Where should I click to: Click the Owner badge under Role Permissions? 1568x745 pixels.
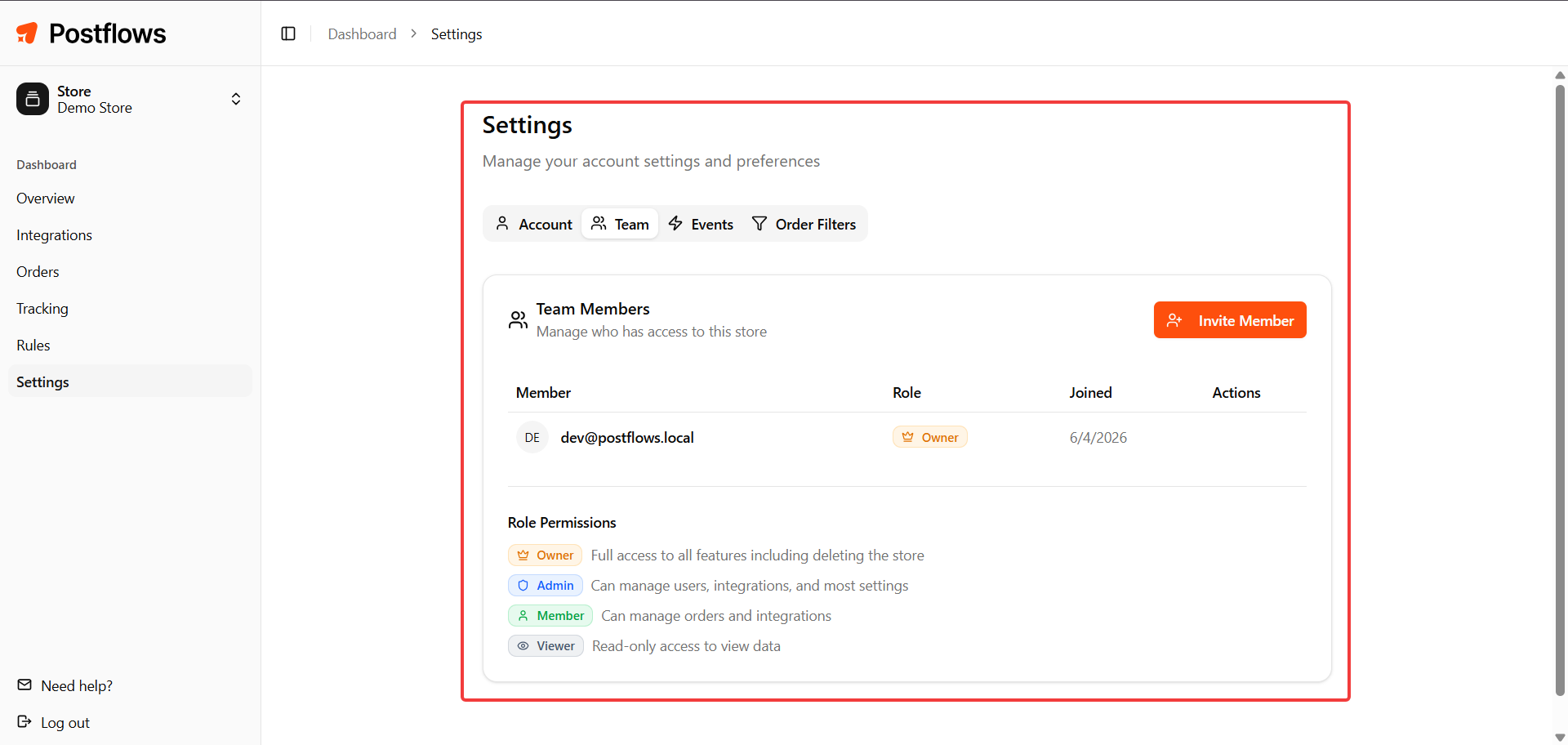[x=545, y=555]
